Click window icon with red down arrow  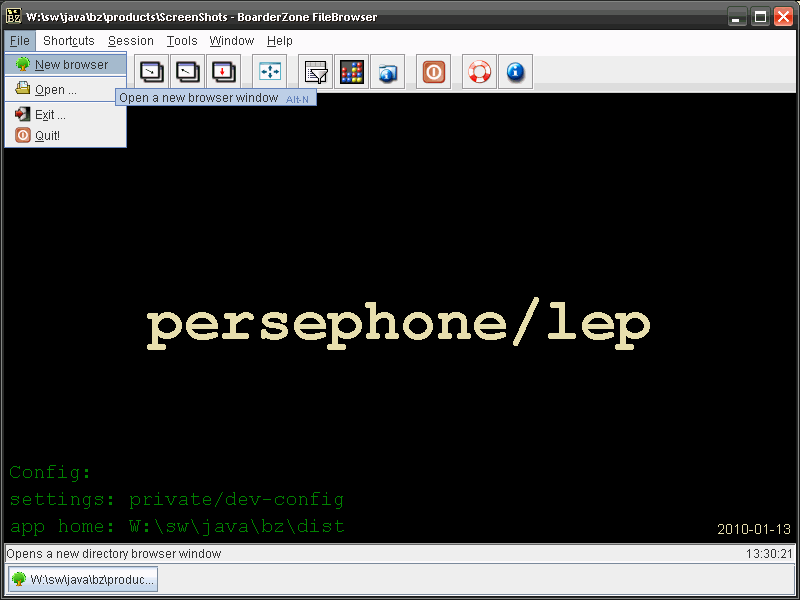[x=223, y=72]
